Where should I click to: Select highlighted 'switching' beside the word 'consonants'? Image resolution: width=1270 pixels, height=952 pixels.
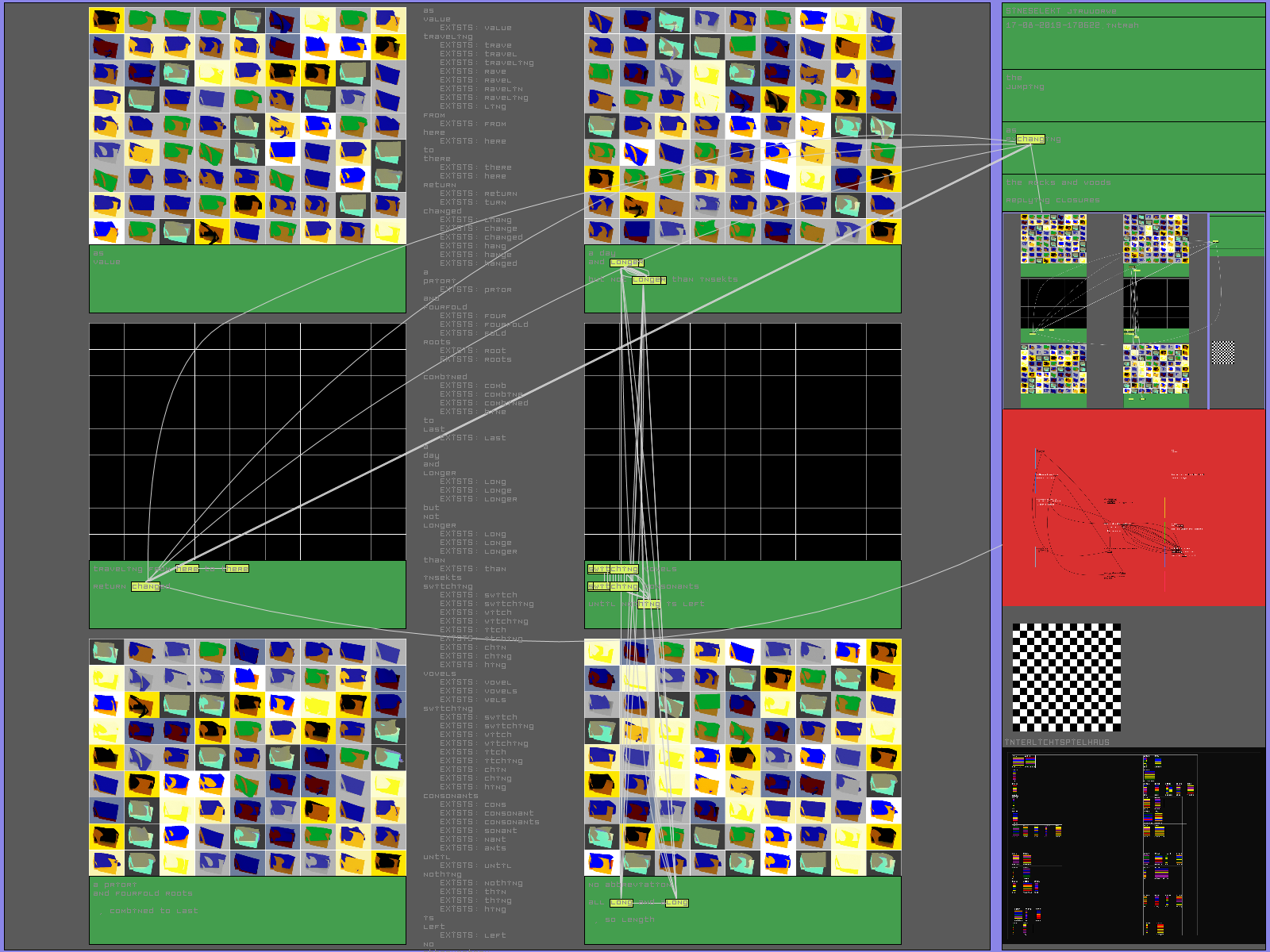612,587
